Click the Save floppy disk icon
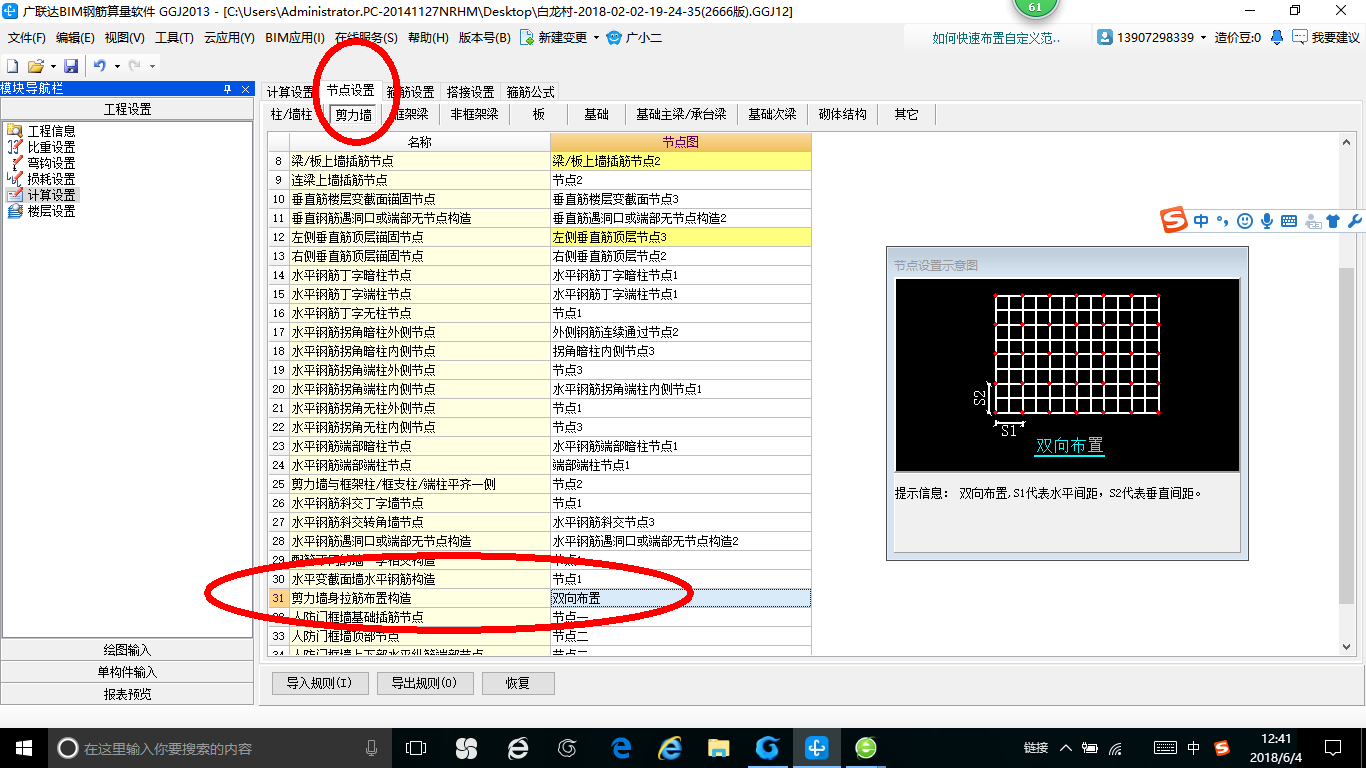Viewport: 1366px width, 768px height. pyautogui.click(x=71, y=66)
